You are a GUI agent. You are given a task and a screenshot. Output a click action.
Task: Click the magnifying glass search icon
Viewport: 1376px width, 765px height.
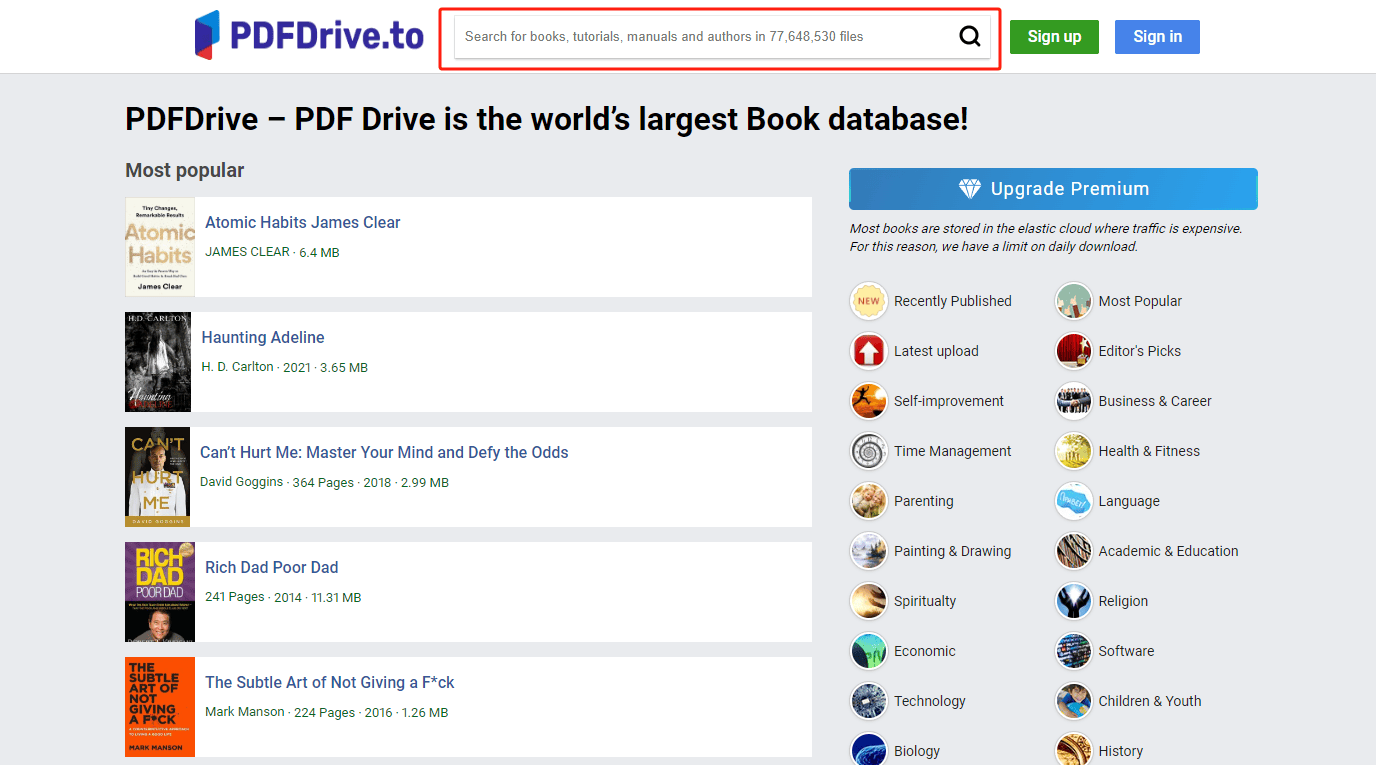click(x=969, y=35)
